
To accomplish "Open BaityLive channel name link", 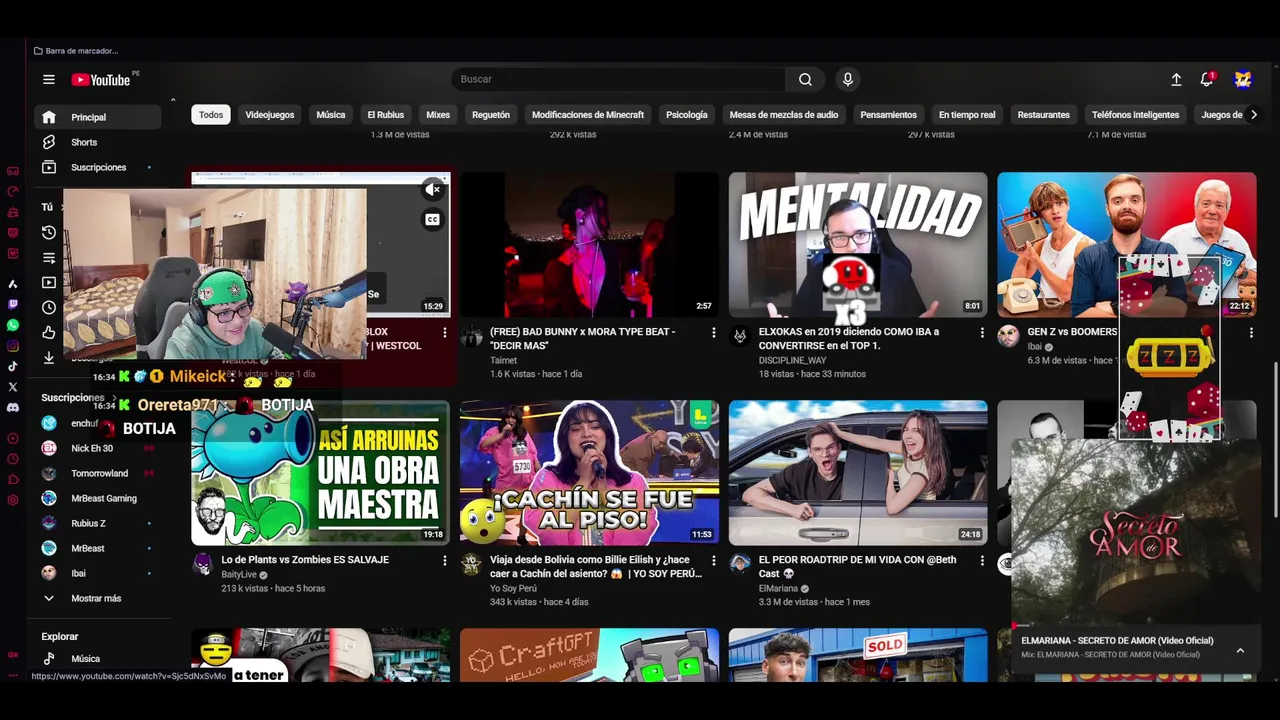I will 239,575.
